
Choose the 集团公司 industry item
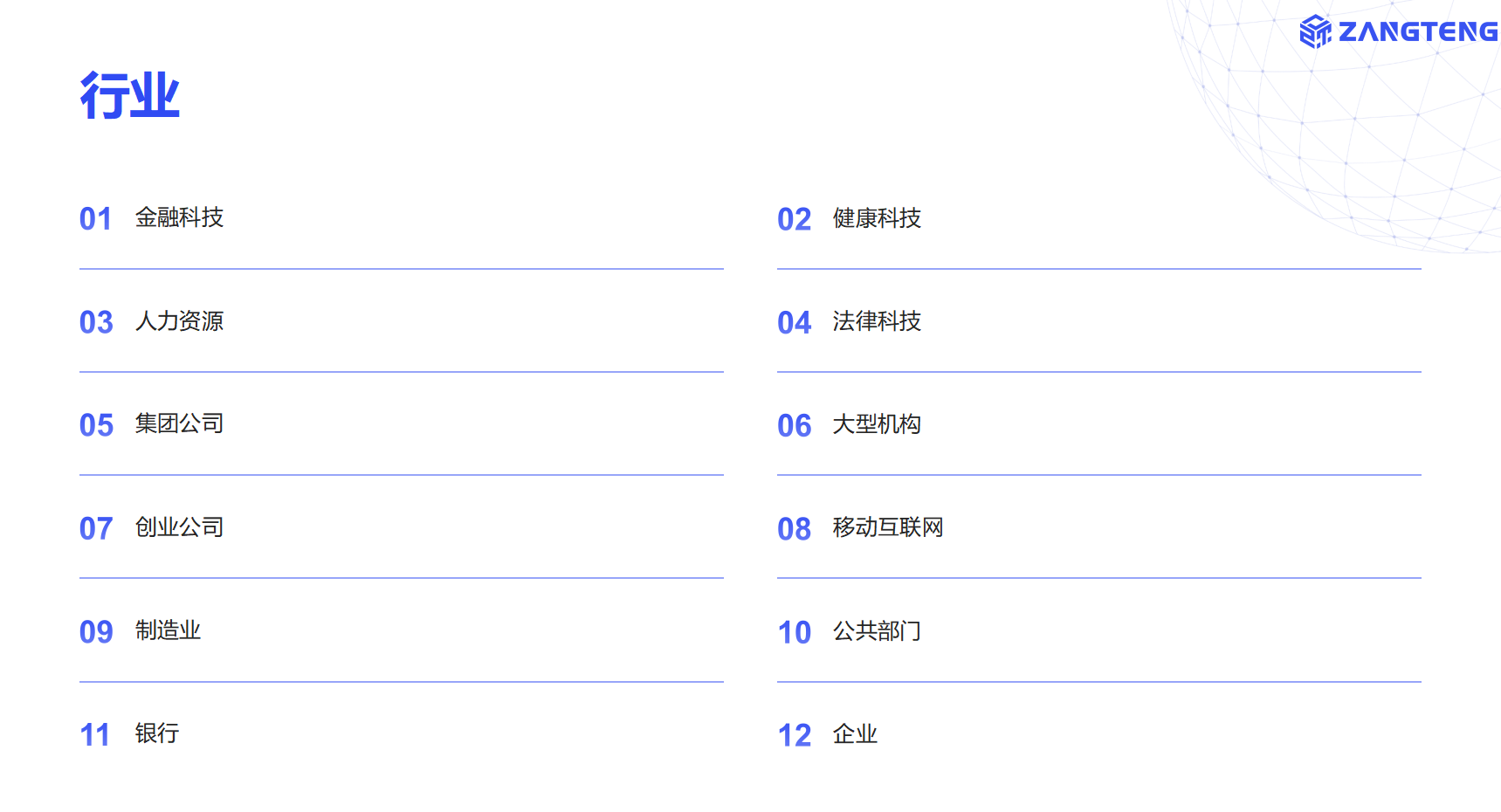179,424
